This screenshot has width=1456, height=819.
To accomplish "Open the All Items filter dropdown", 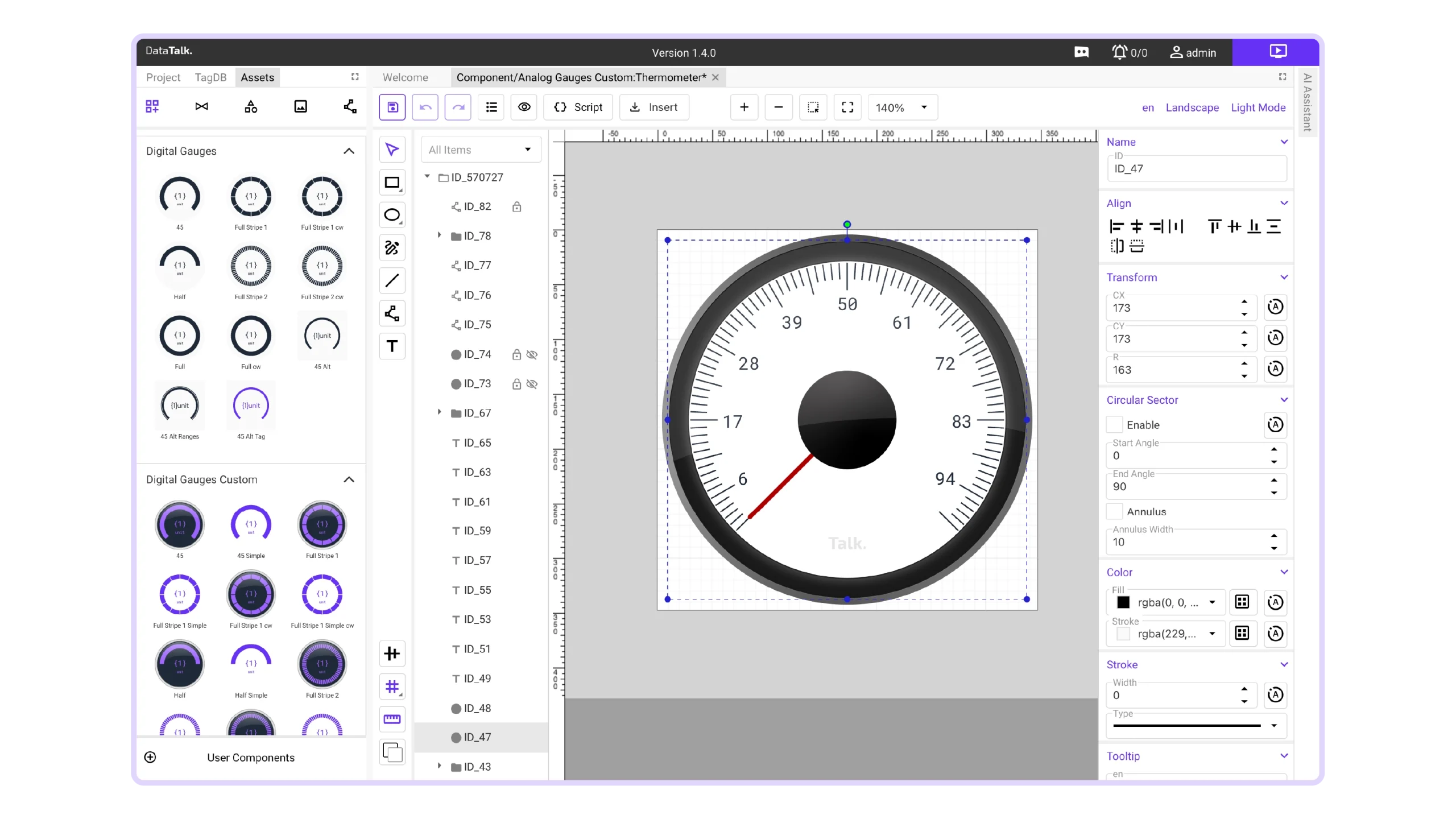I will 481,150.
